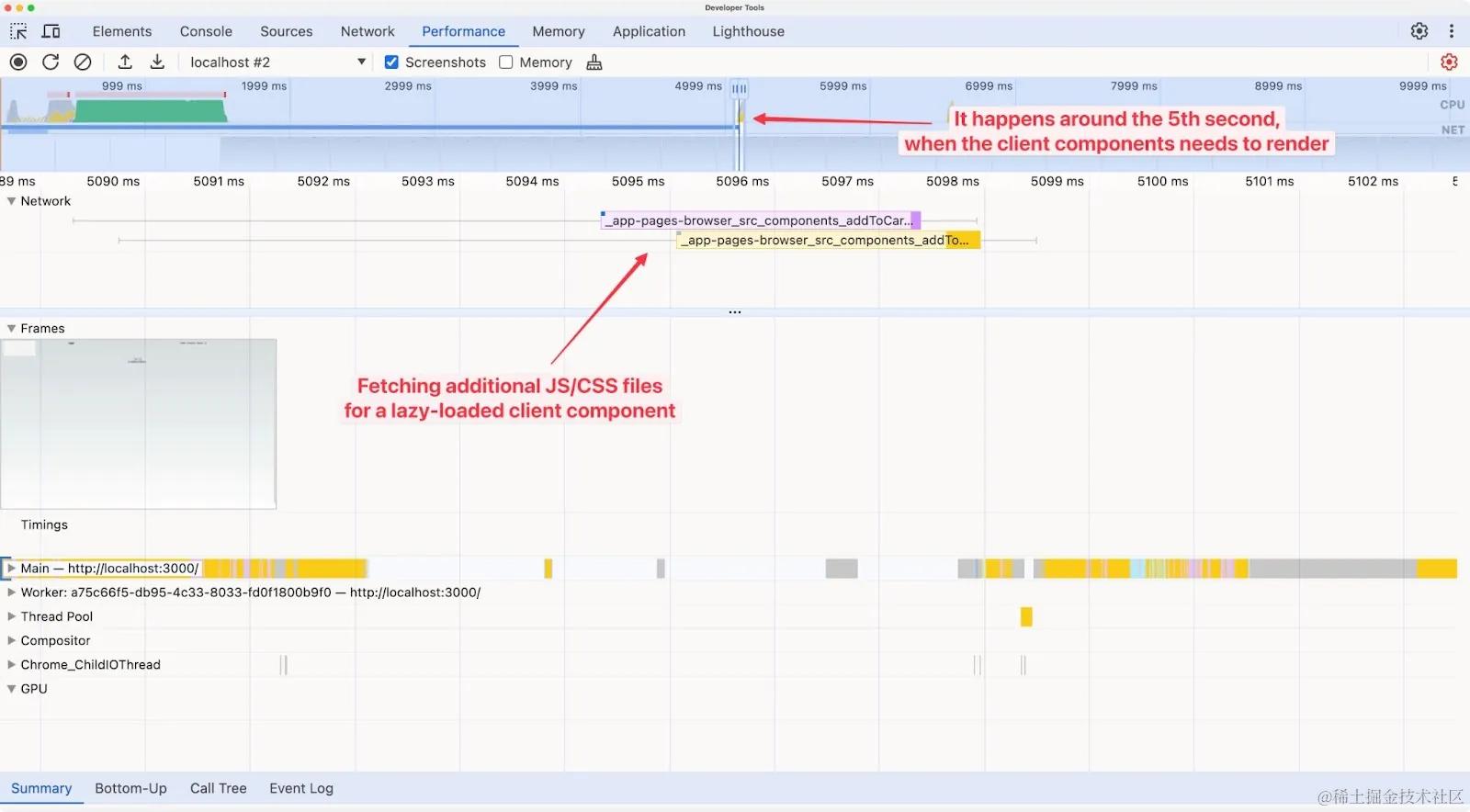Expand the Worker track
1470x812 pixels.
(11, 592)
